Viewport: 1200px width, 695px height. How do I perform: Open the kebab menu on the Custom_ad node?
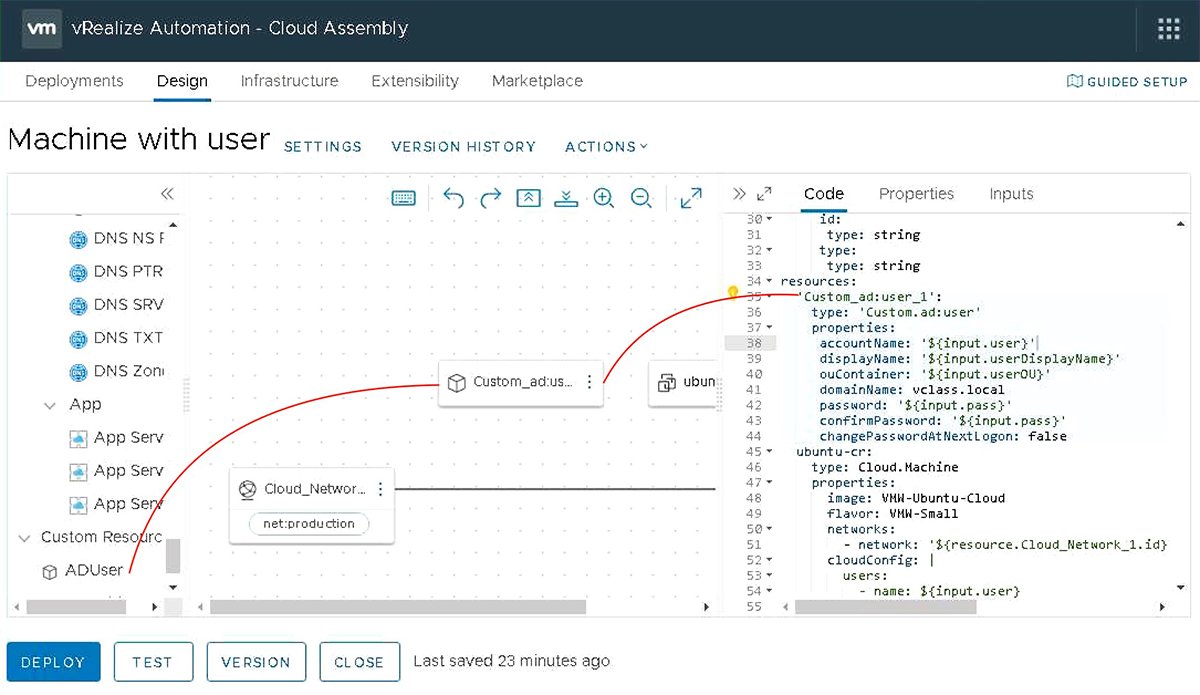589,382
